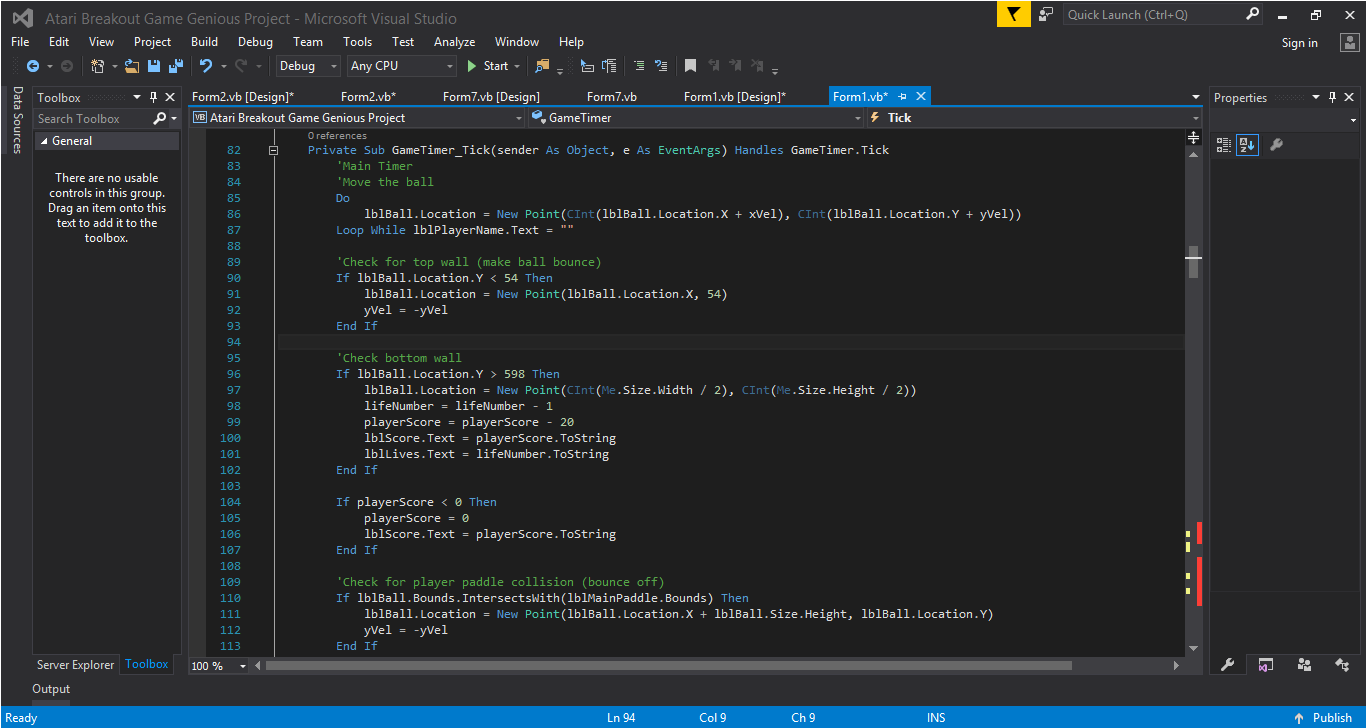
Task: Open the Analyze menu
Action: click(x=454, y=42)
